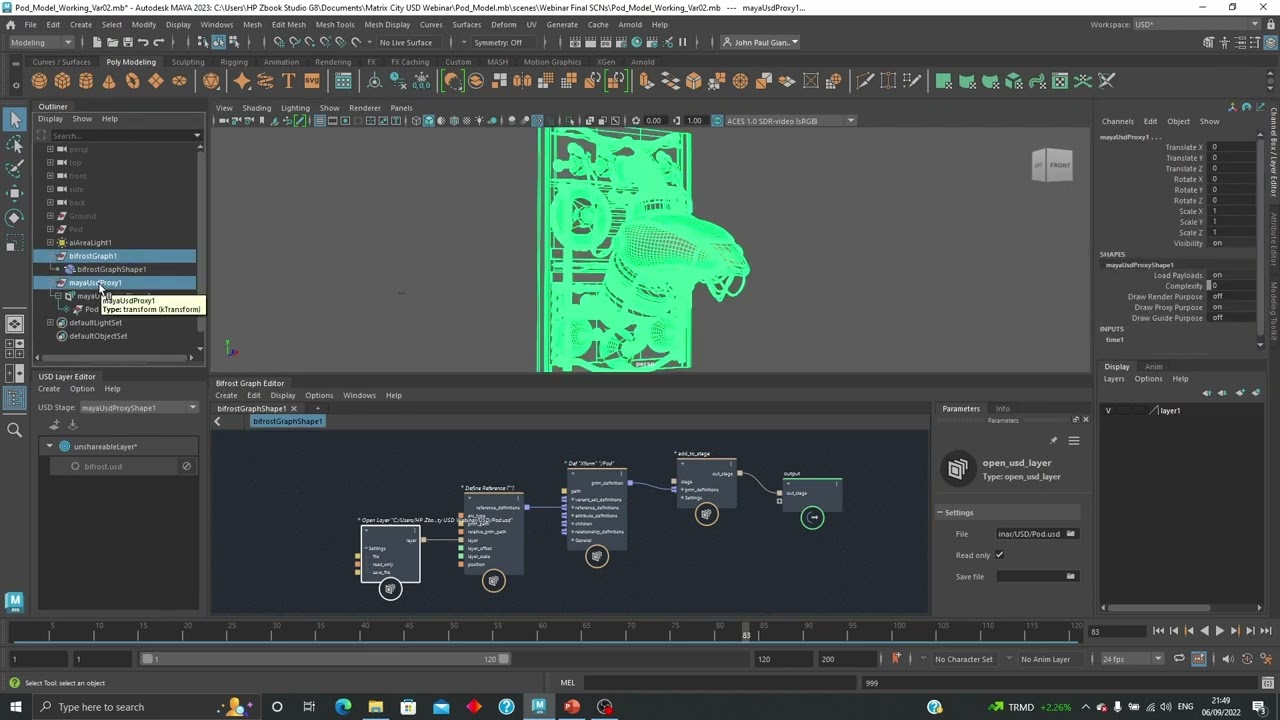Screen dimensions: 1280x720
Task: Navigate back arrow in Bifrost Graph Editor
Action: 217,422
